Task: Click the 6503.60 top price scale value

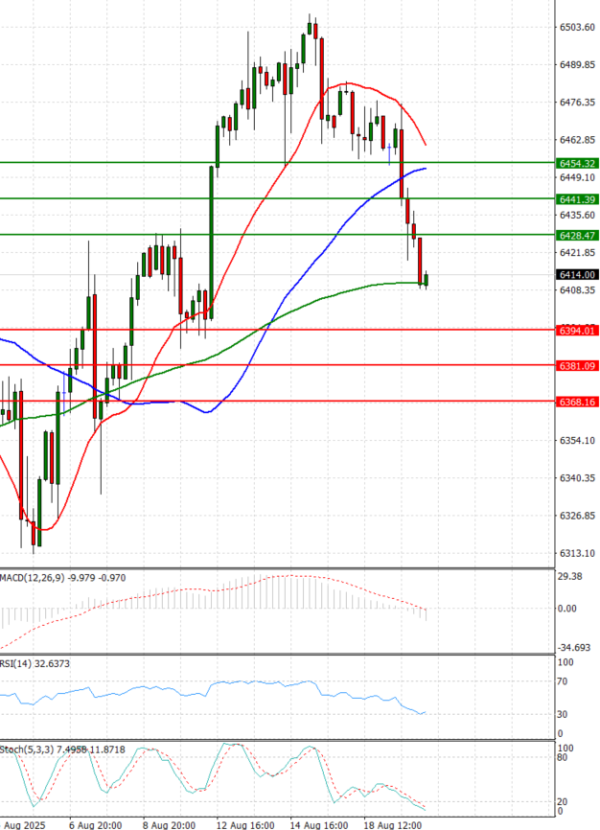Action: 577,27
